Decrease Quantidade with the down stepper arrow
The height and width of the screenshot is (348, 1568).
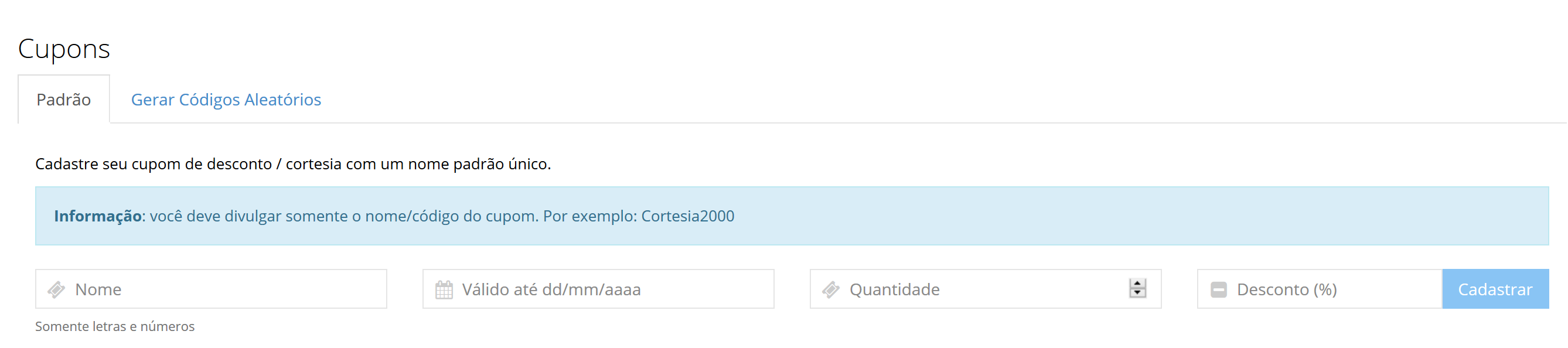[1137, 294]
